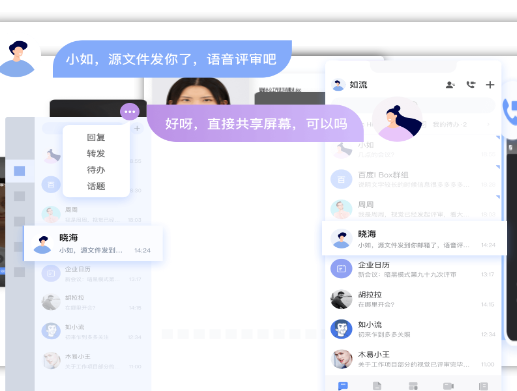Click the male avatar beside the blue bubble
The height and width of the screenshot is (391, 517).
click(17, 59)
